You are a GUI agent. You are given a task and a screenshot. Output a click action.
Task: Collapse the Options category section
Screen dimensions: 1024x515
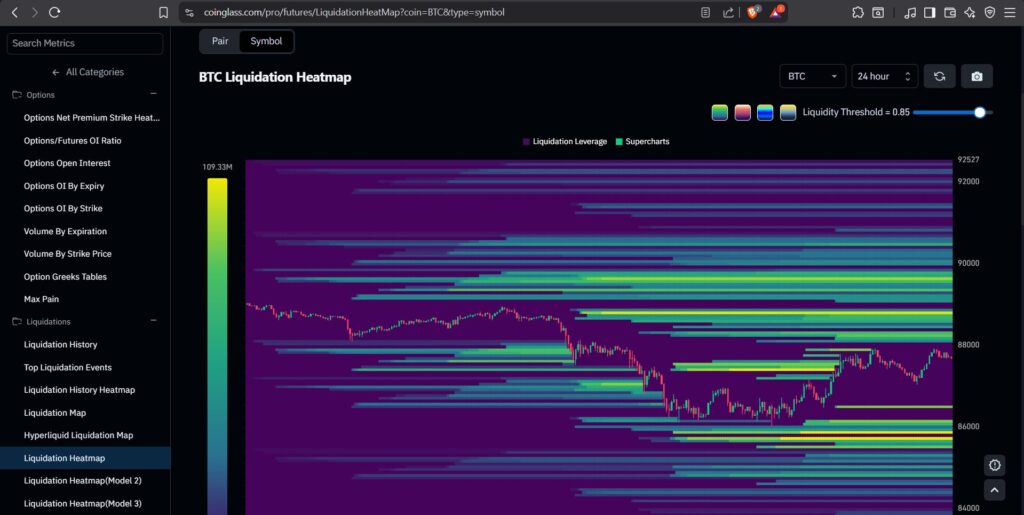[153, 95]
